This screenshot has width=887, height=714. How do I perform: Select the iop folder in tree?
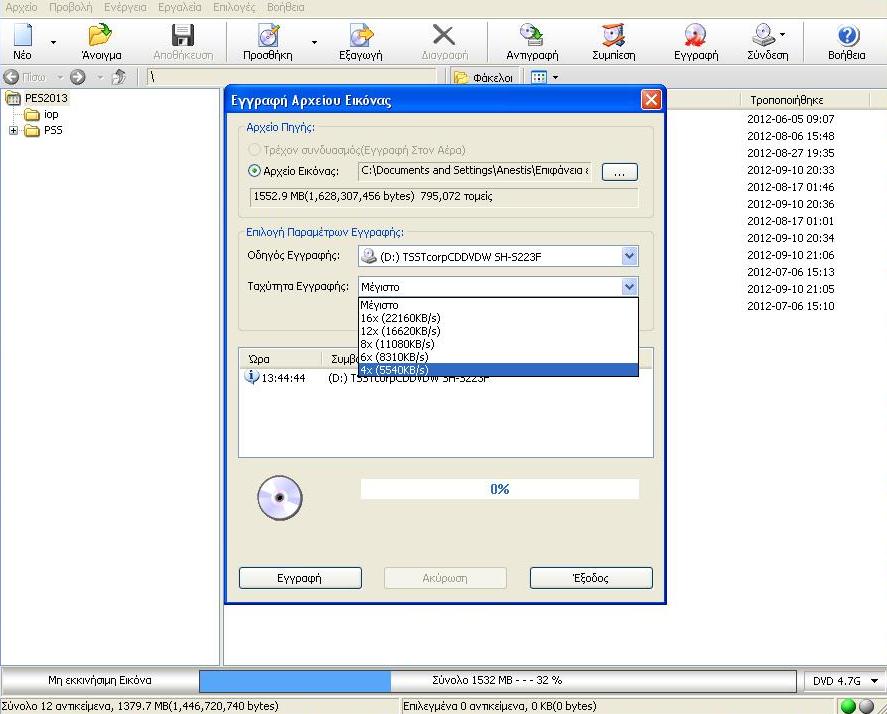[x=51, y=114]
